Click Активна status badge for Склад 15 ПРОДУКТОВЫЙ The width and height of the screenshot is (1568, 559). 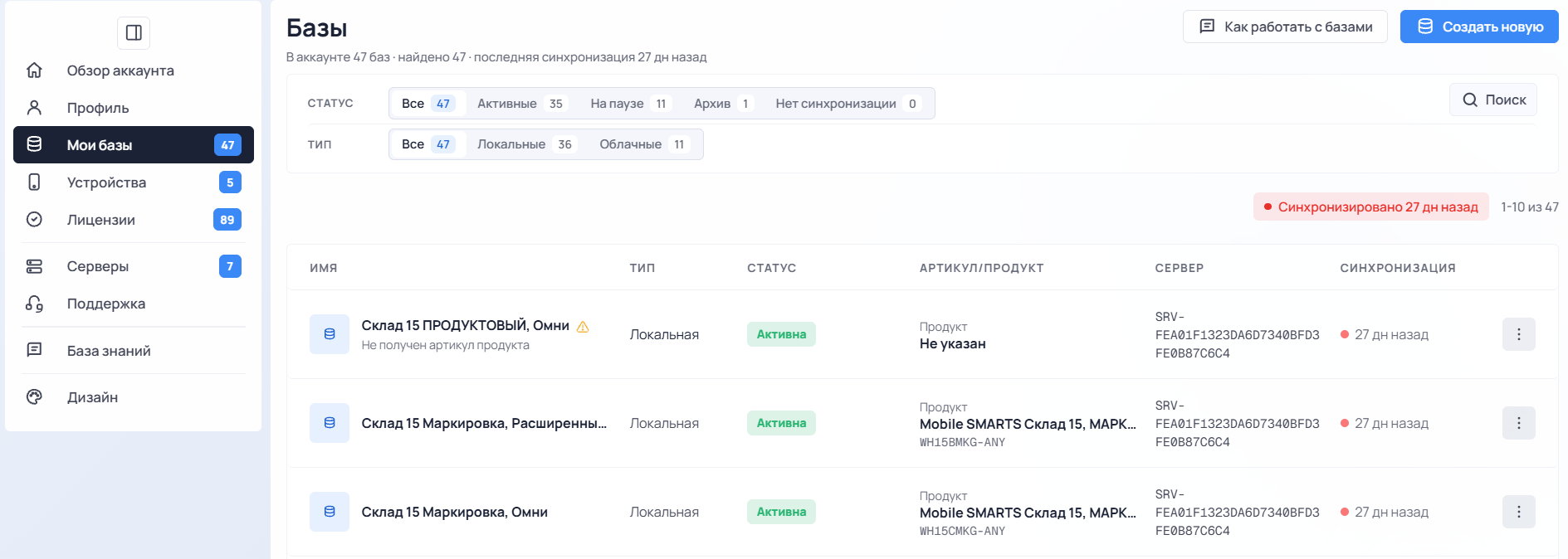[x=781, y=334]
